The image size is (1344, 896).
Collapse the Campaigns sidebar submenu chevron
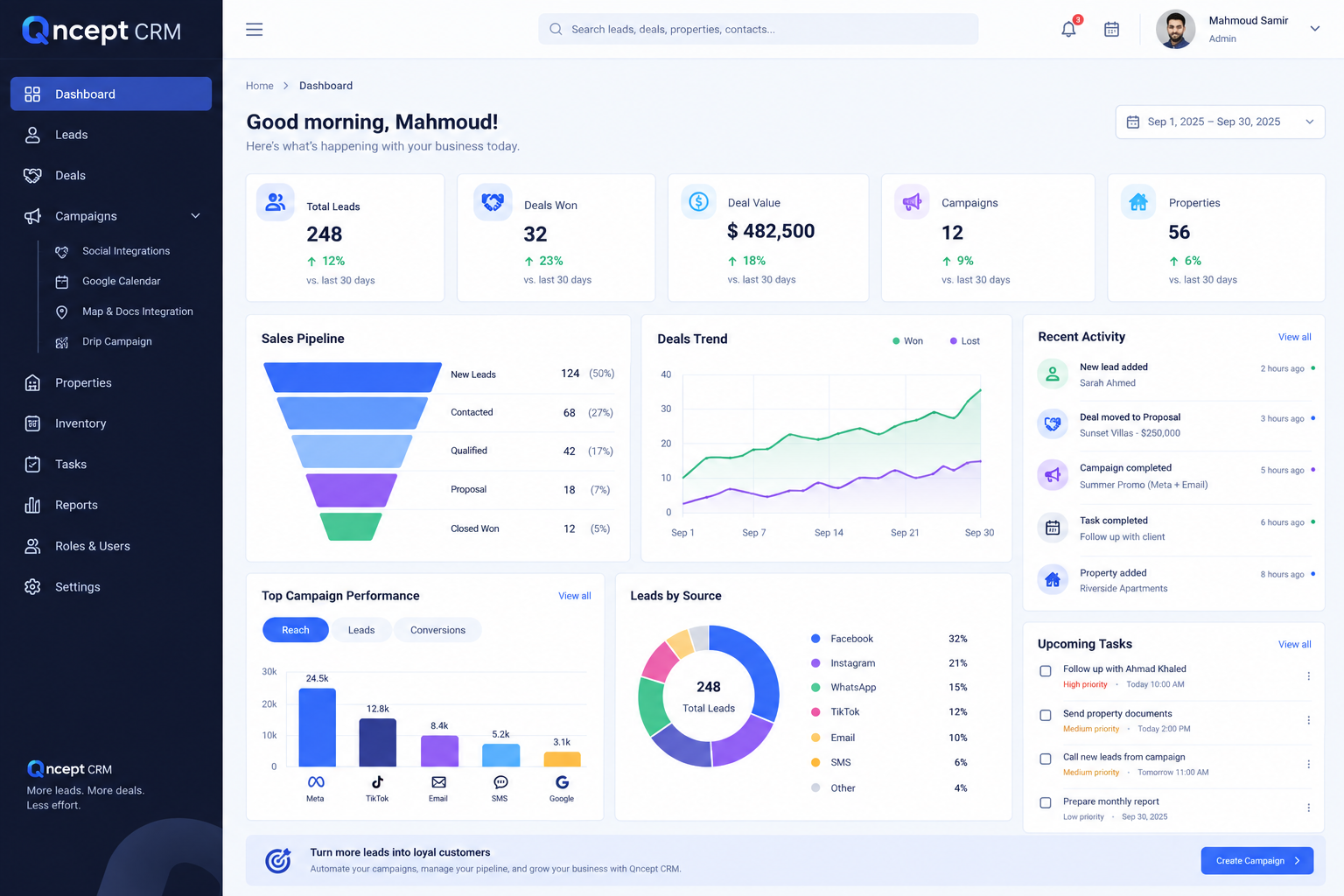(x=195, y=216)
